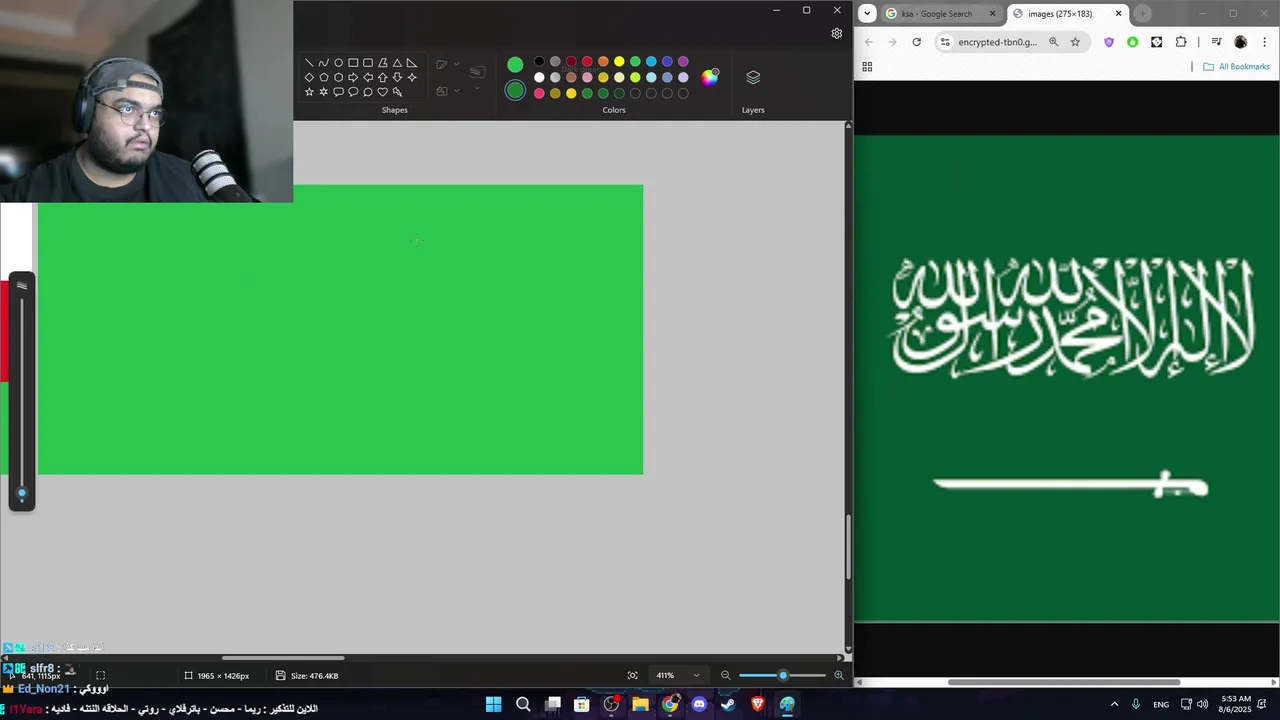Show hidden system tray icons
The image size is (1280, 720).
(1114, 704)
